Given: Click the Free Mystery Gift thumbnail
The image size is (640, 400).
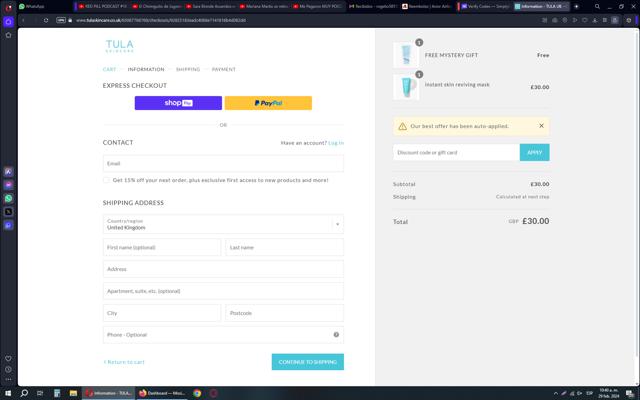Looking at the screenshot, I should (x=406, y=55).
